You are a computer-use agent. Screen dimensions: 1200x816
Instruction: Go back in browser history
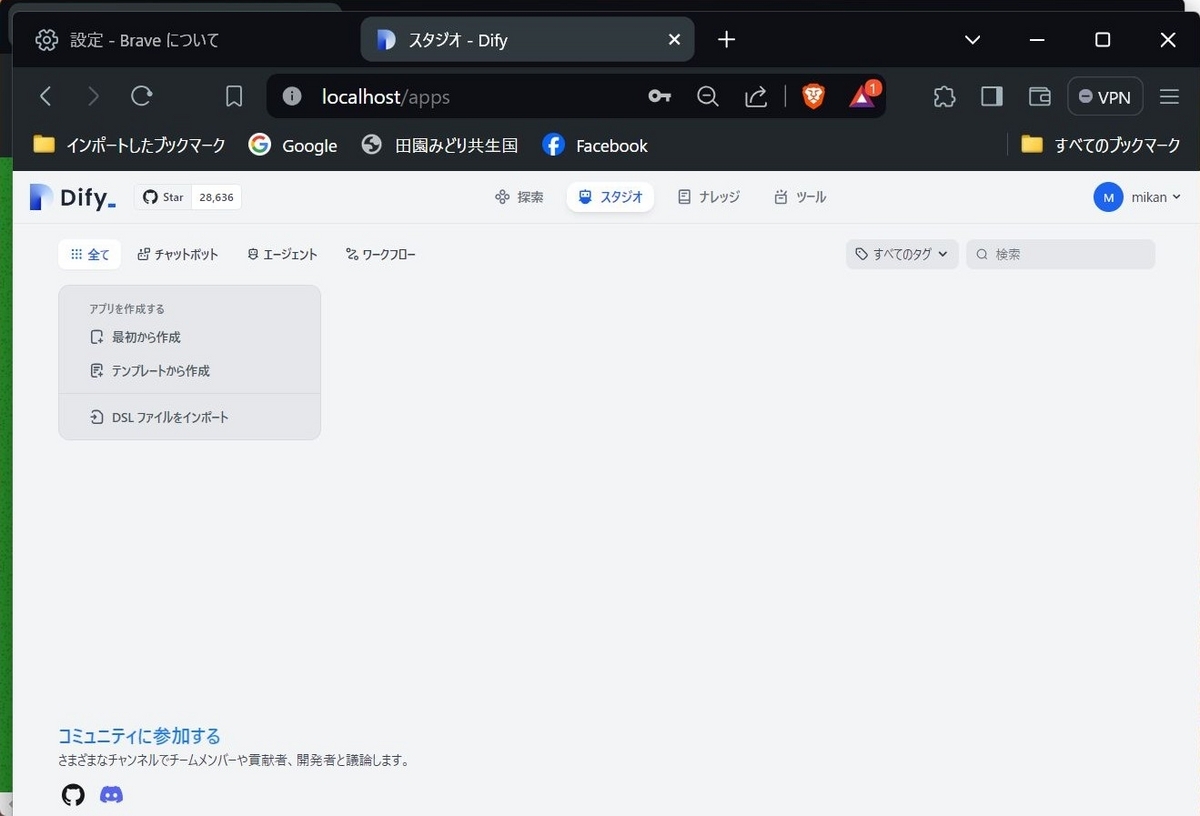(45, 96)
